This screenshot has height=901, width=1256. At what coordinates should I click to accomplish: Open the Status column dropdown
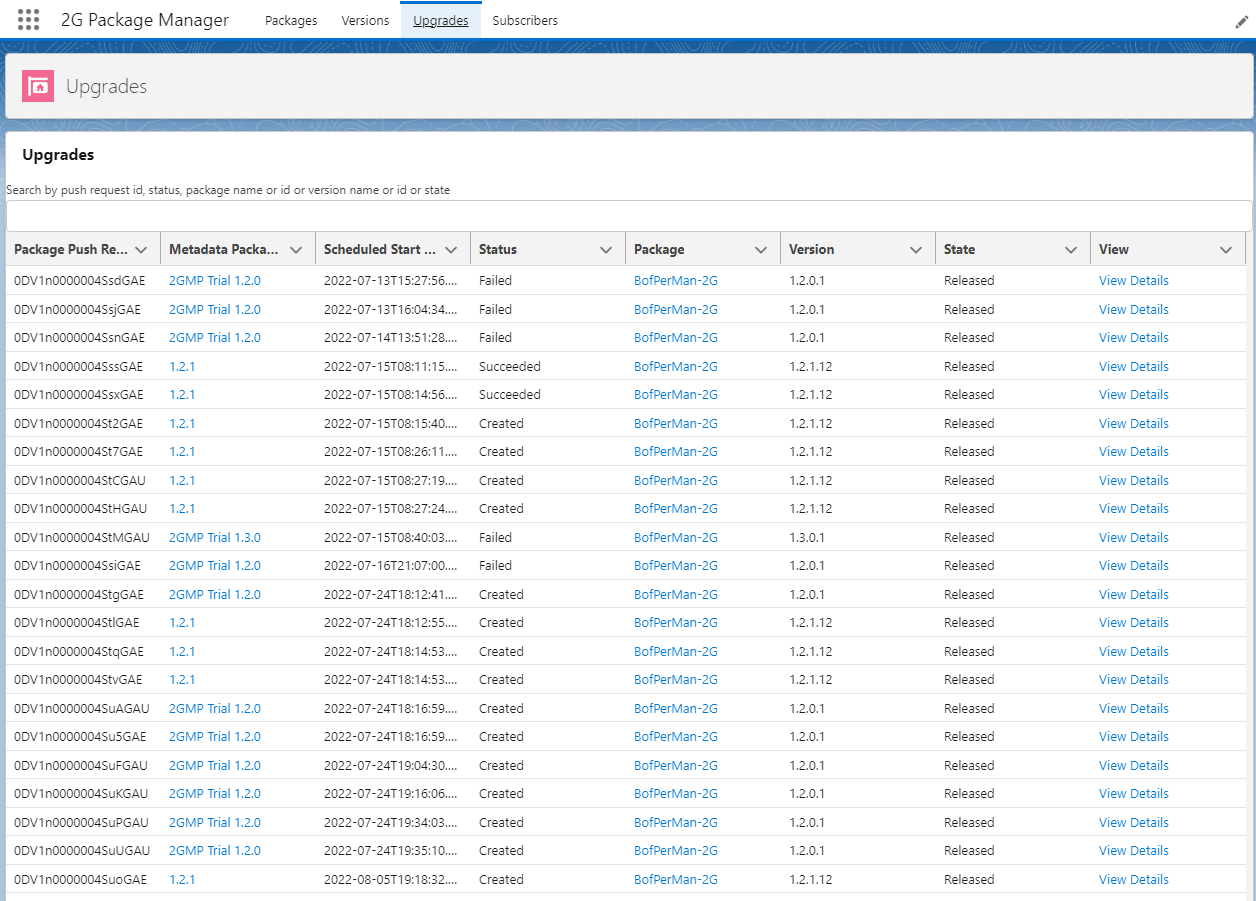(605, 248)
